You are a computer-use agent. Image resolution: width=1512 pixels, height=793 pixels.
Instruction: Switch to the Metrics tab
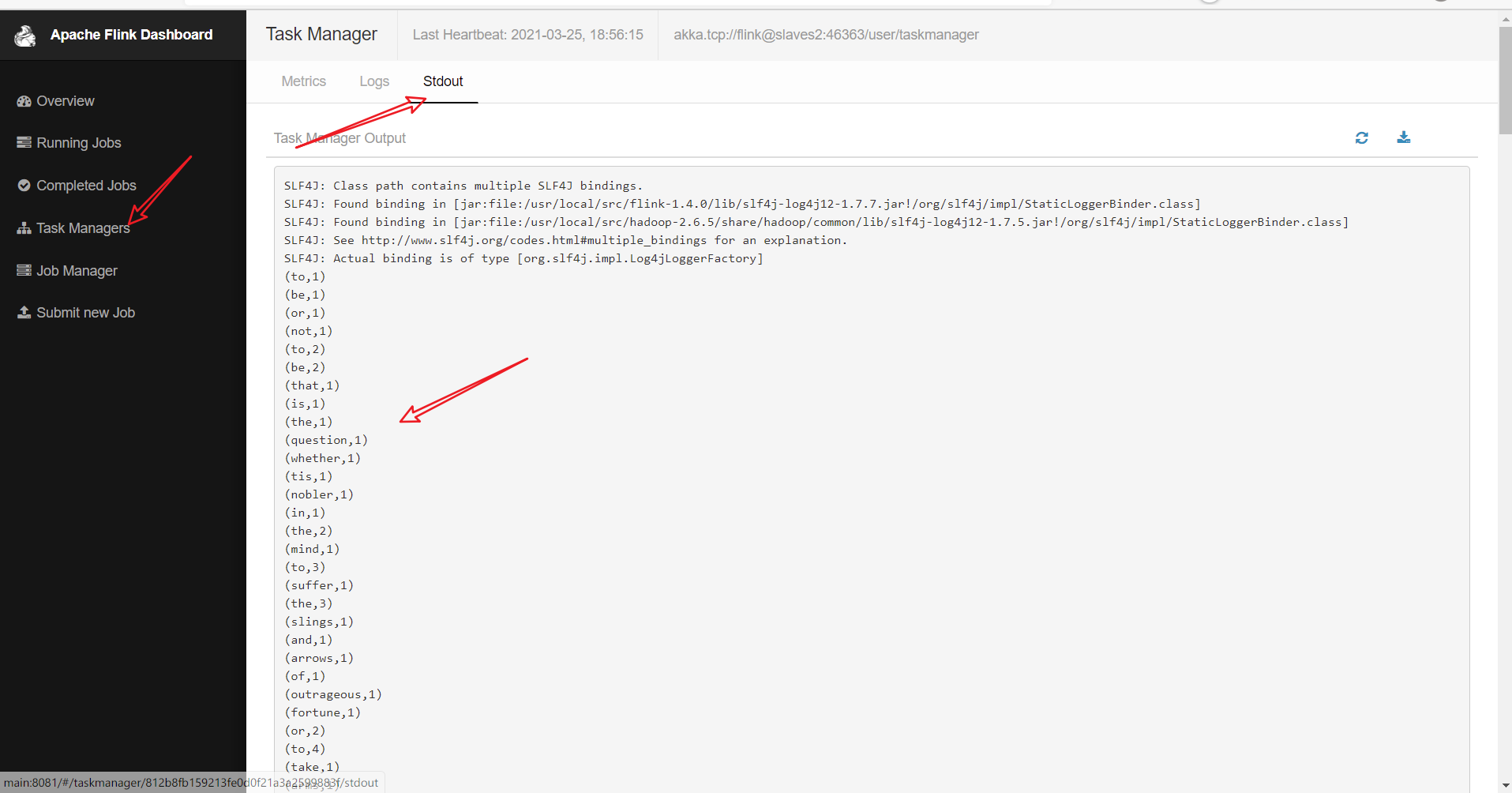[x=304, y=81]
